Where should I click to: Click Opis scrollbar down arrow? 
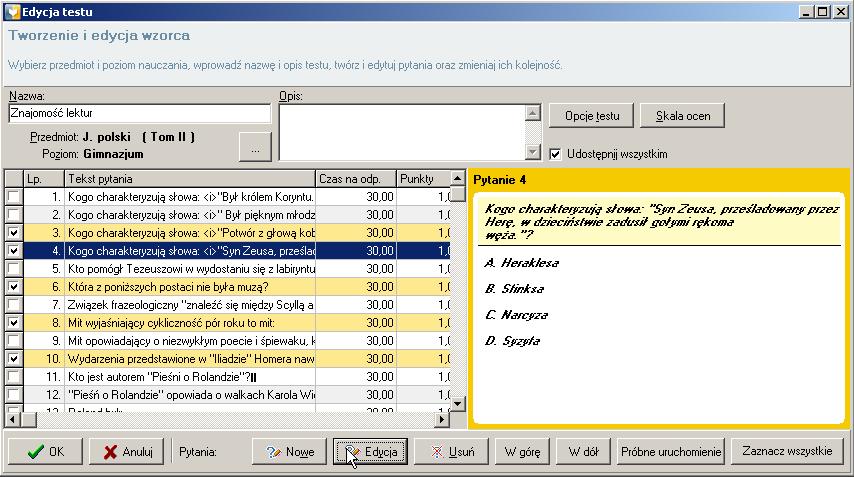533,152
